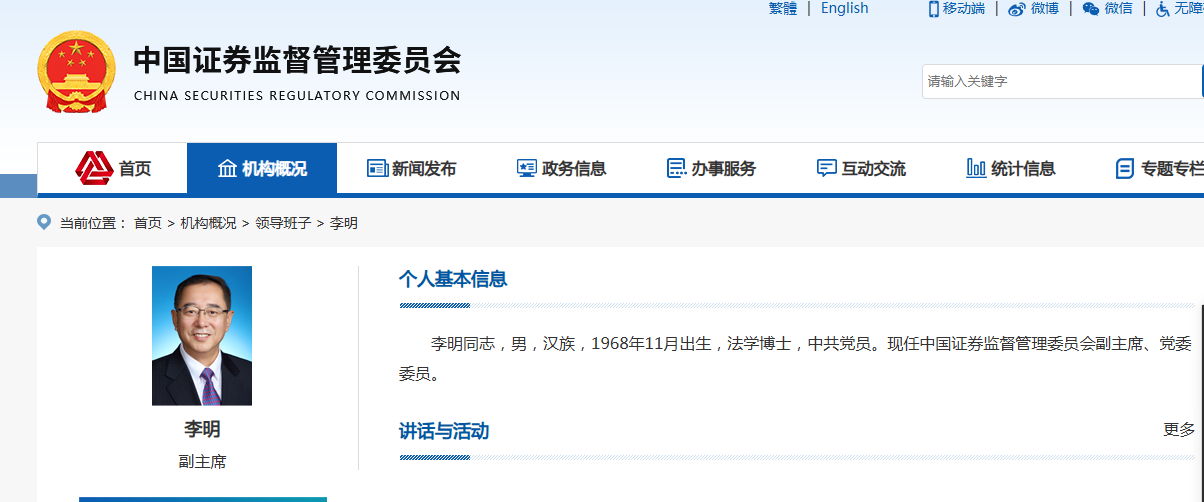The image size is (1204, 502).
Task: Click the wheelchair accessibility icon
Action: coord(1163,9)
